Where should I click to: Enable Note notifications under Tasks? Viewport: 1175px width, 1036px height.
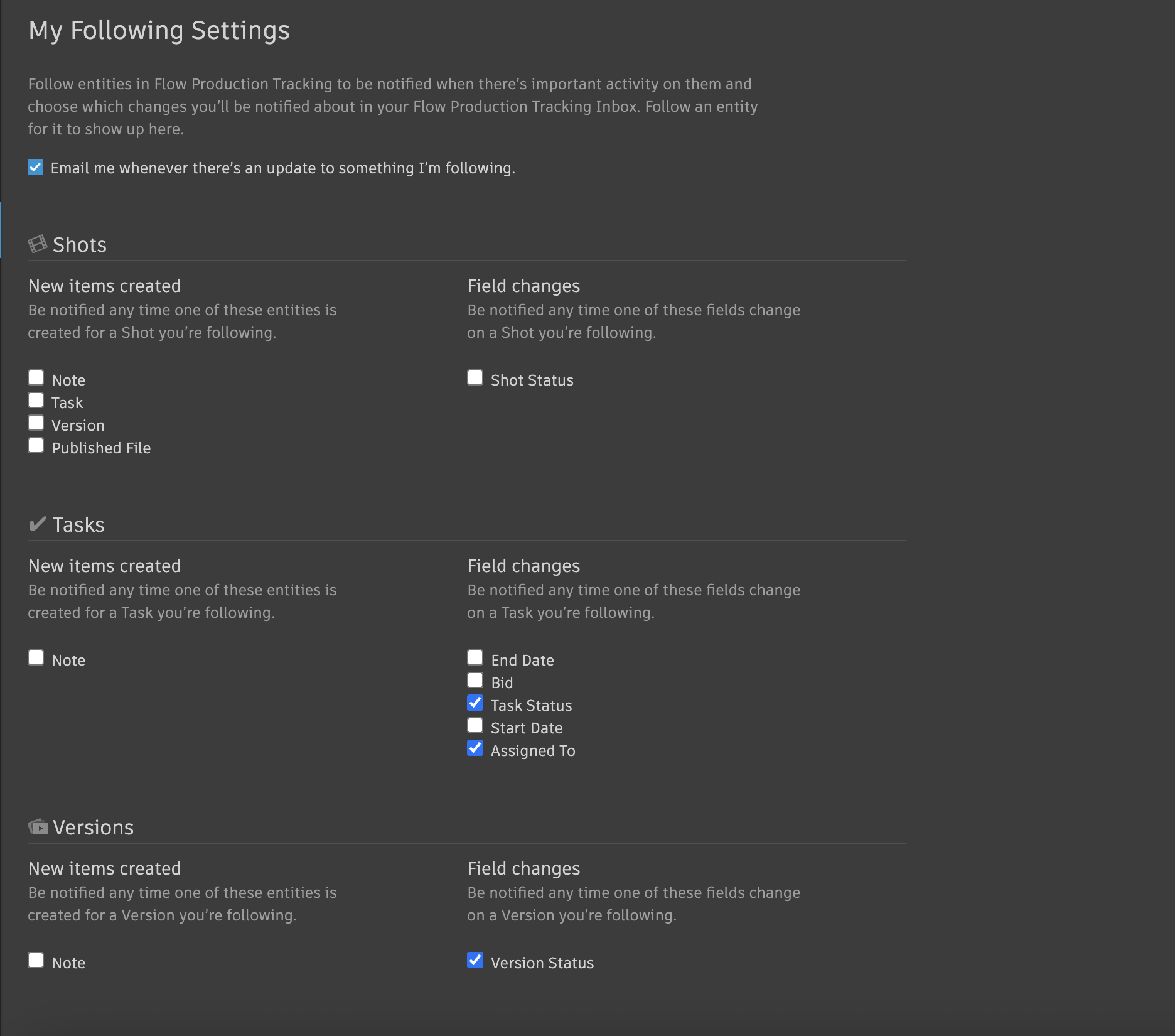36,658
